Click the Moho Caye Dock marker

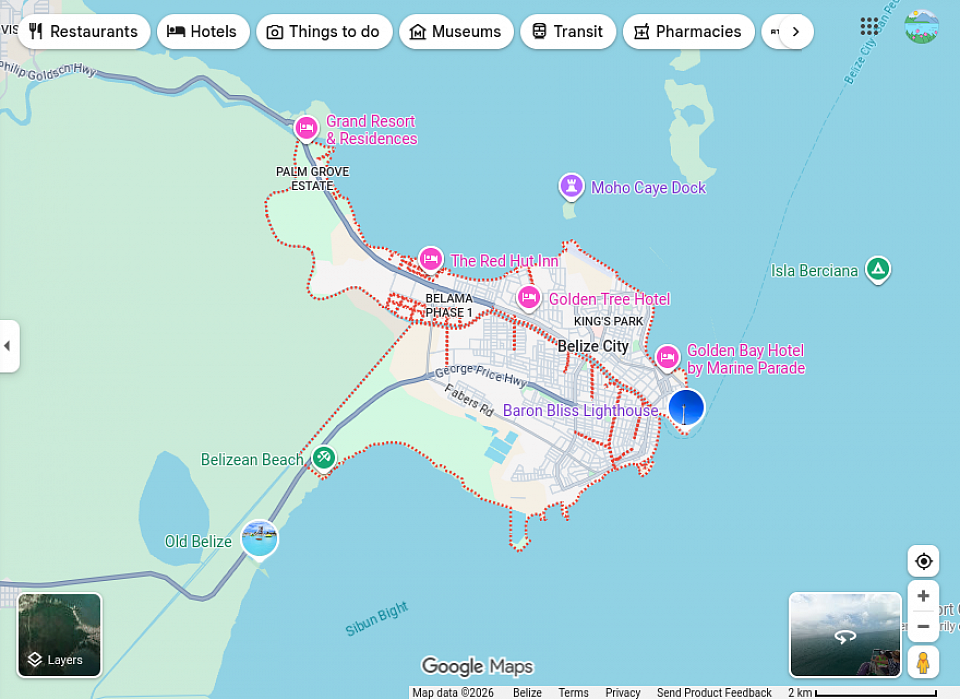[x=571, y=186]
